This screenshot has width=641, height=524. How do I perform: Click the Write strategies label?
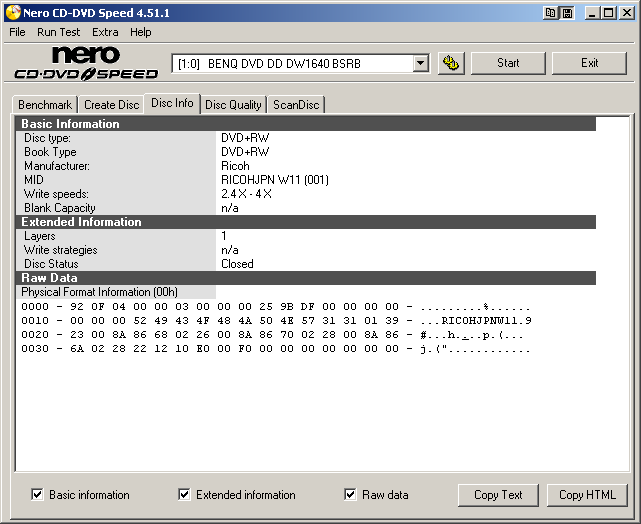(x=61, y=250)
